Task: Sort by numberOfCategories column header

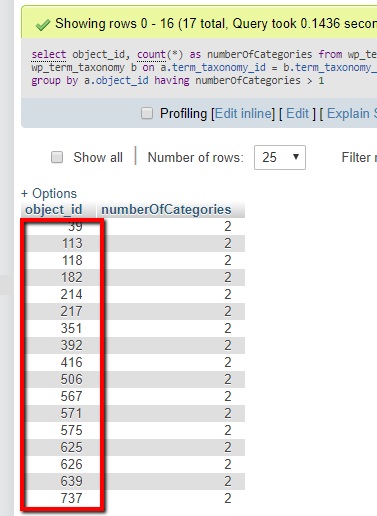Action: [166, 210]
